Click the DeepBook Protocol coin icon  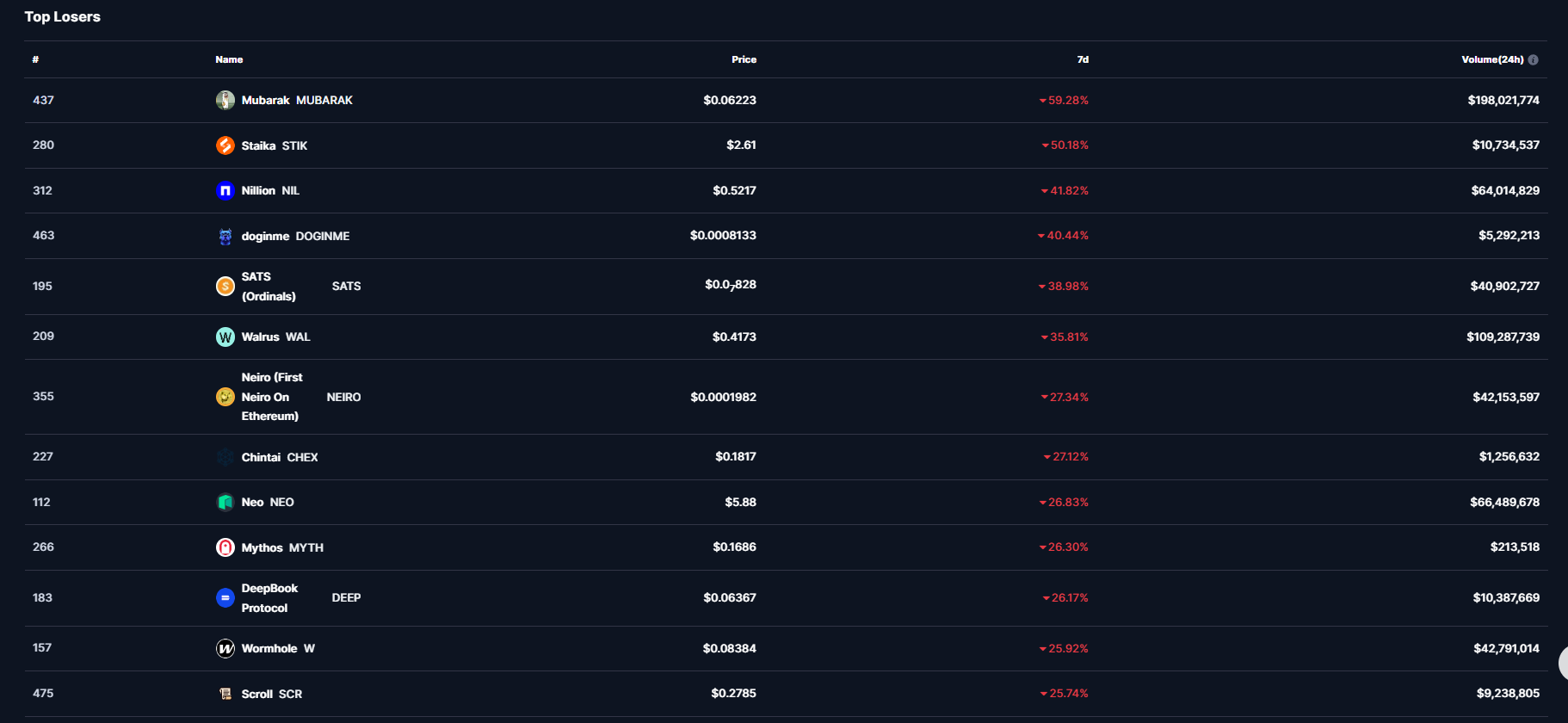pos(225,598)
